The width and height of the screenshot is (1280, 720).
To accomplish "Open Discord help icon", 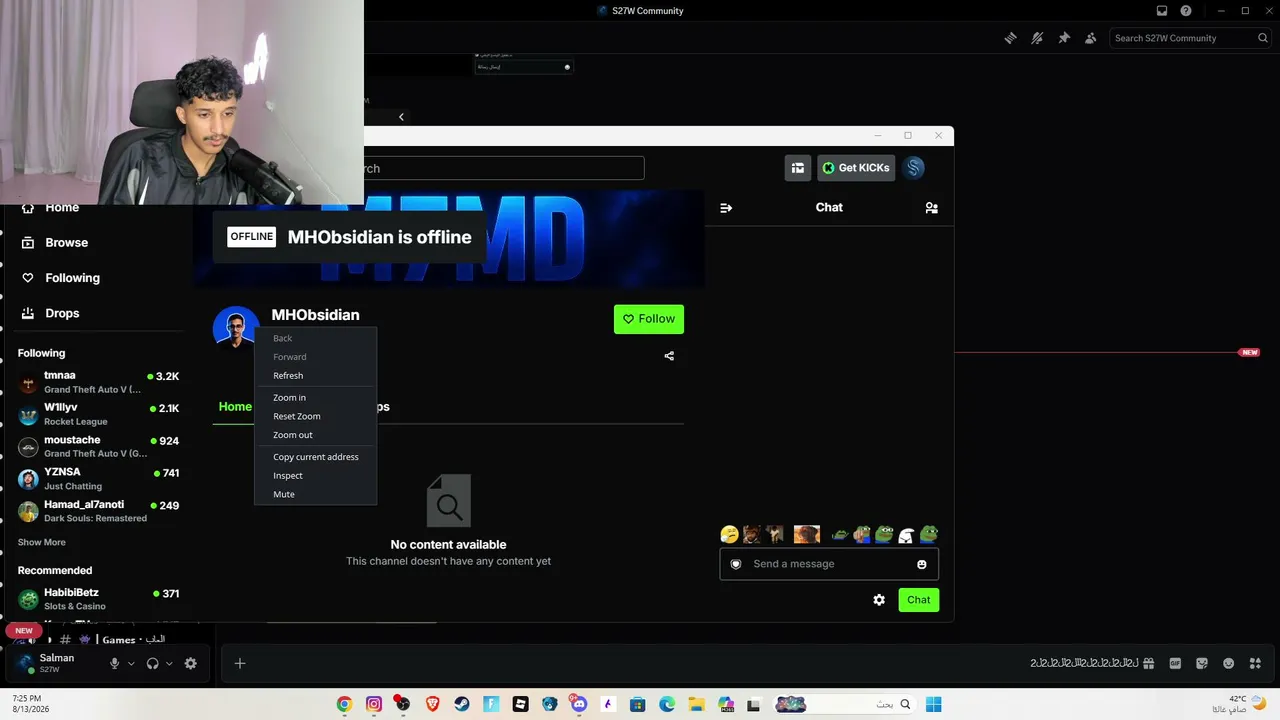I will click(1186, 11).
